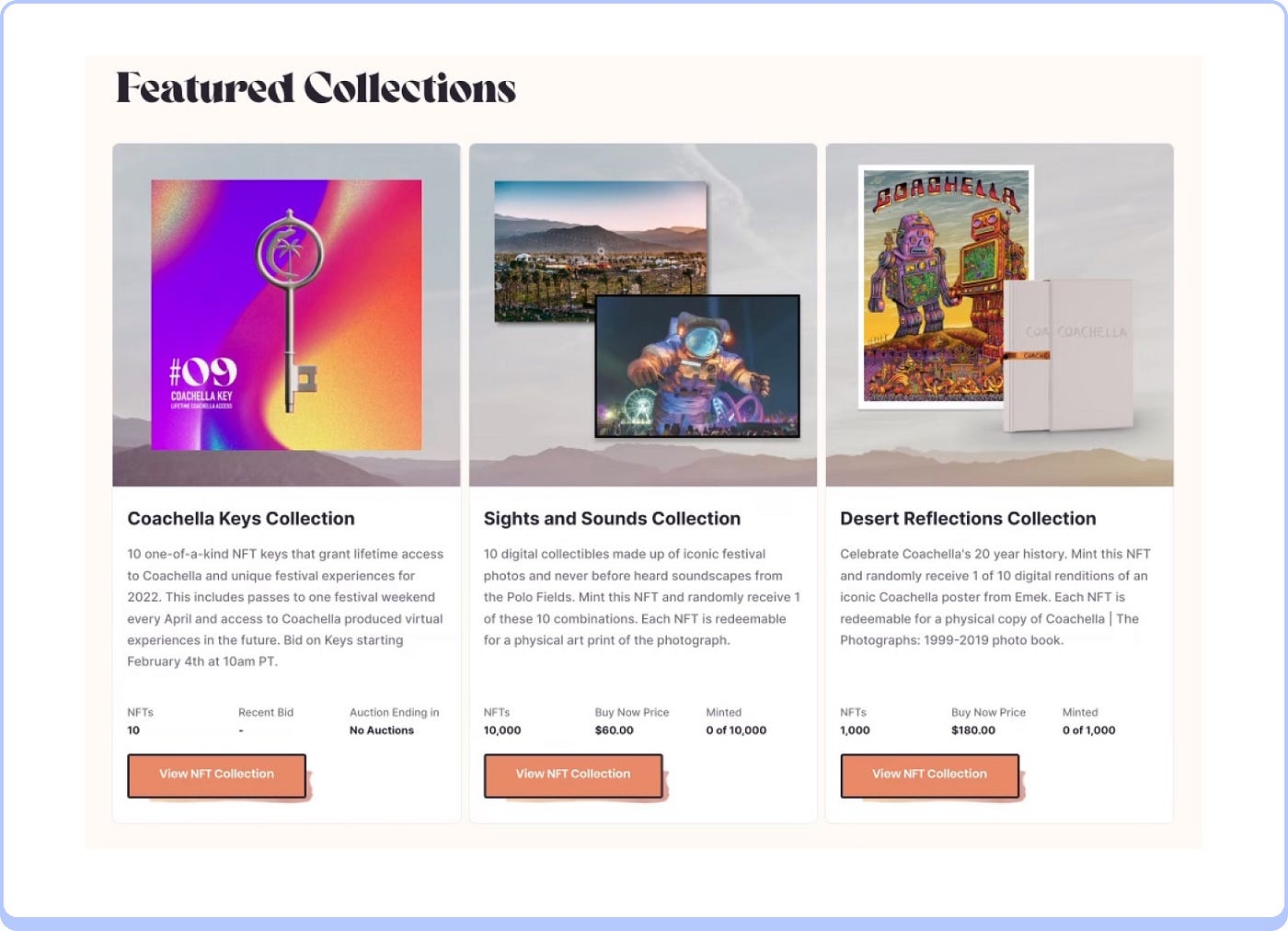The width and height of the screenshot is (1288, 931).
Task: Click the $180.00 Buy Now Price
Action: (973, 730)
